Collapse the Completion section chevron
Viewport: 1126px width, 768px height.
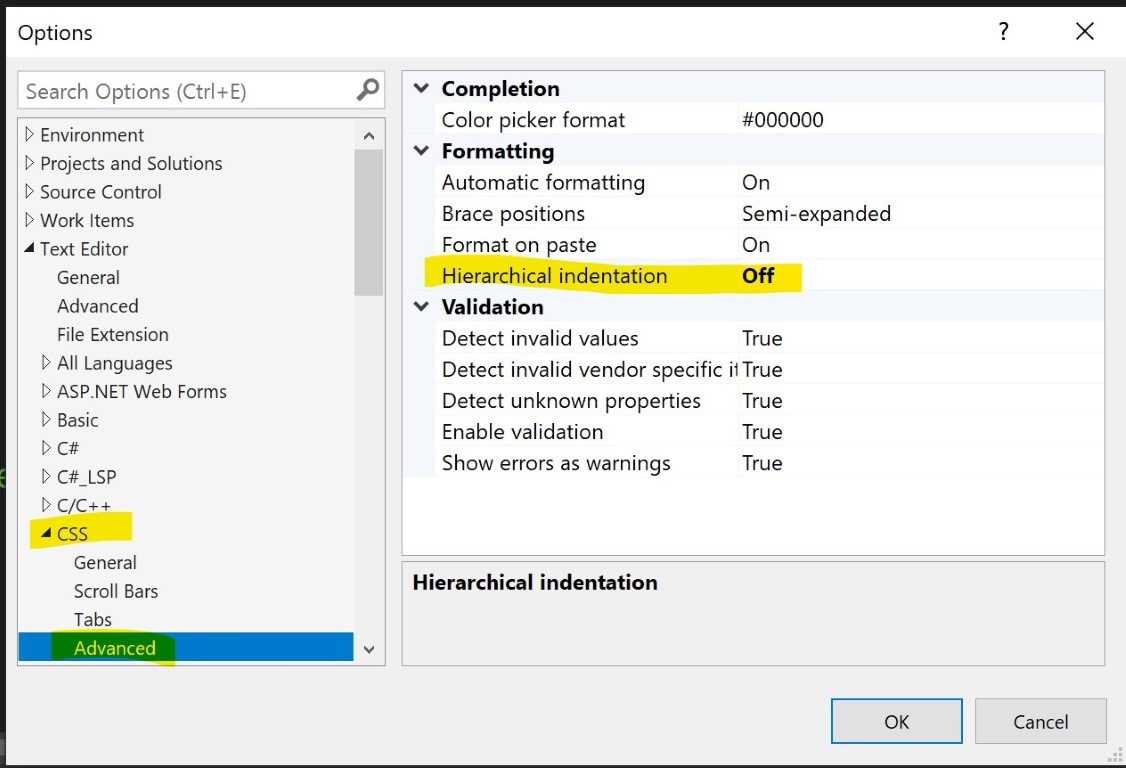click(x=421, y=89)
